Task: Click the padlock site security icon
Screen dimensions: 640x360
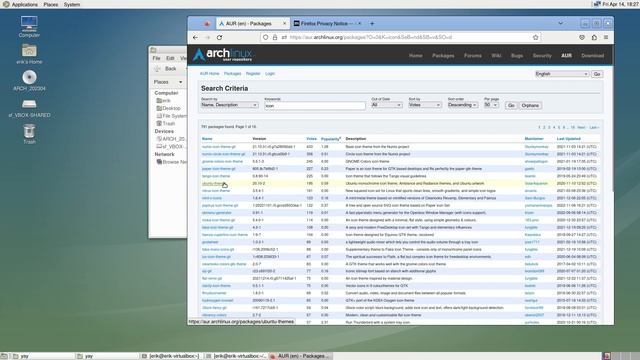Action: [275, 37]
